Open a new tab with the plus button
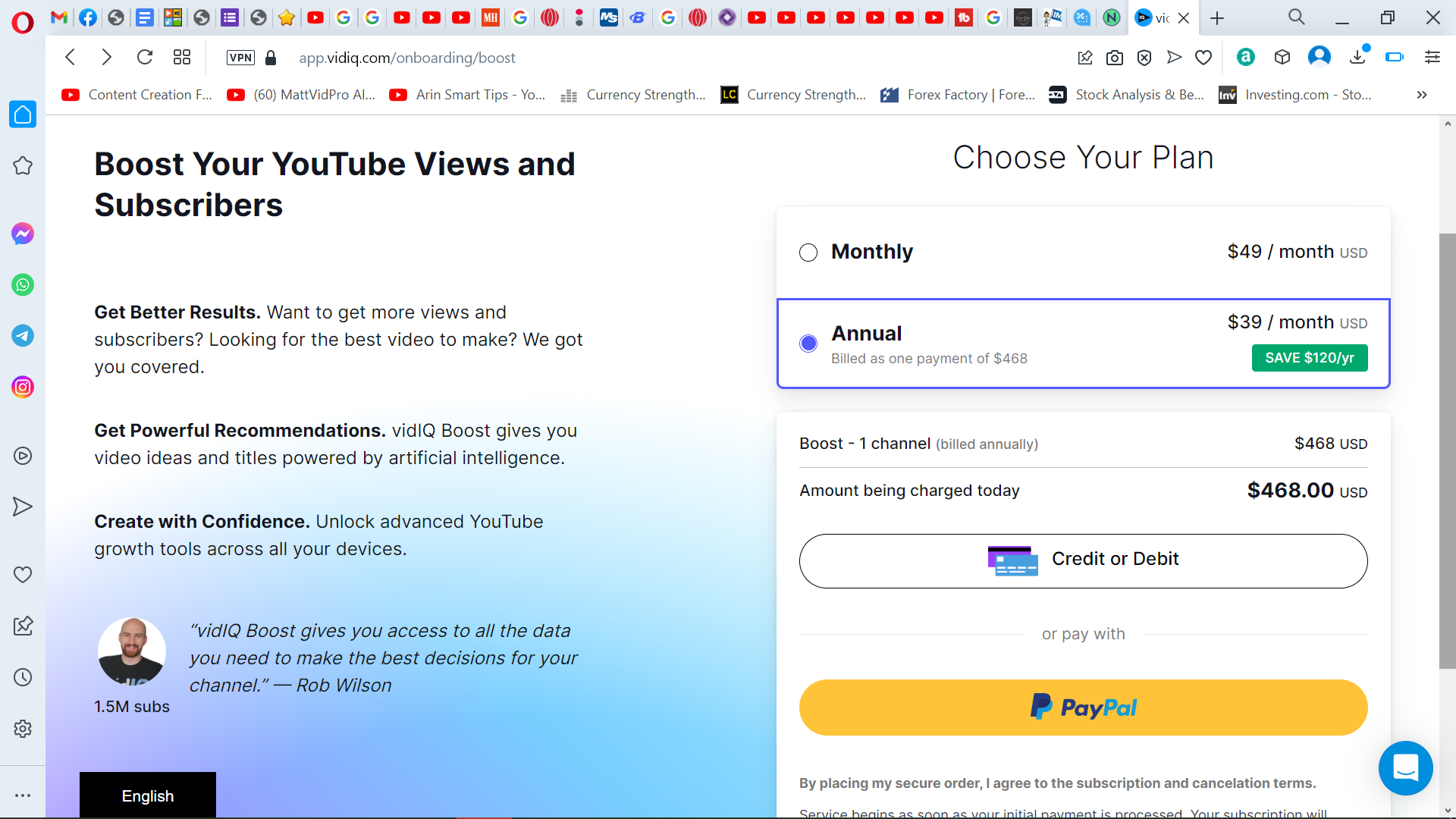Image resolution: width=1456 pixels, height=819 pixels. coord(1217,18)
